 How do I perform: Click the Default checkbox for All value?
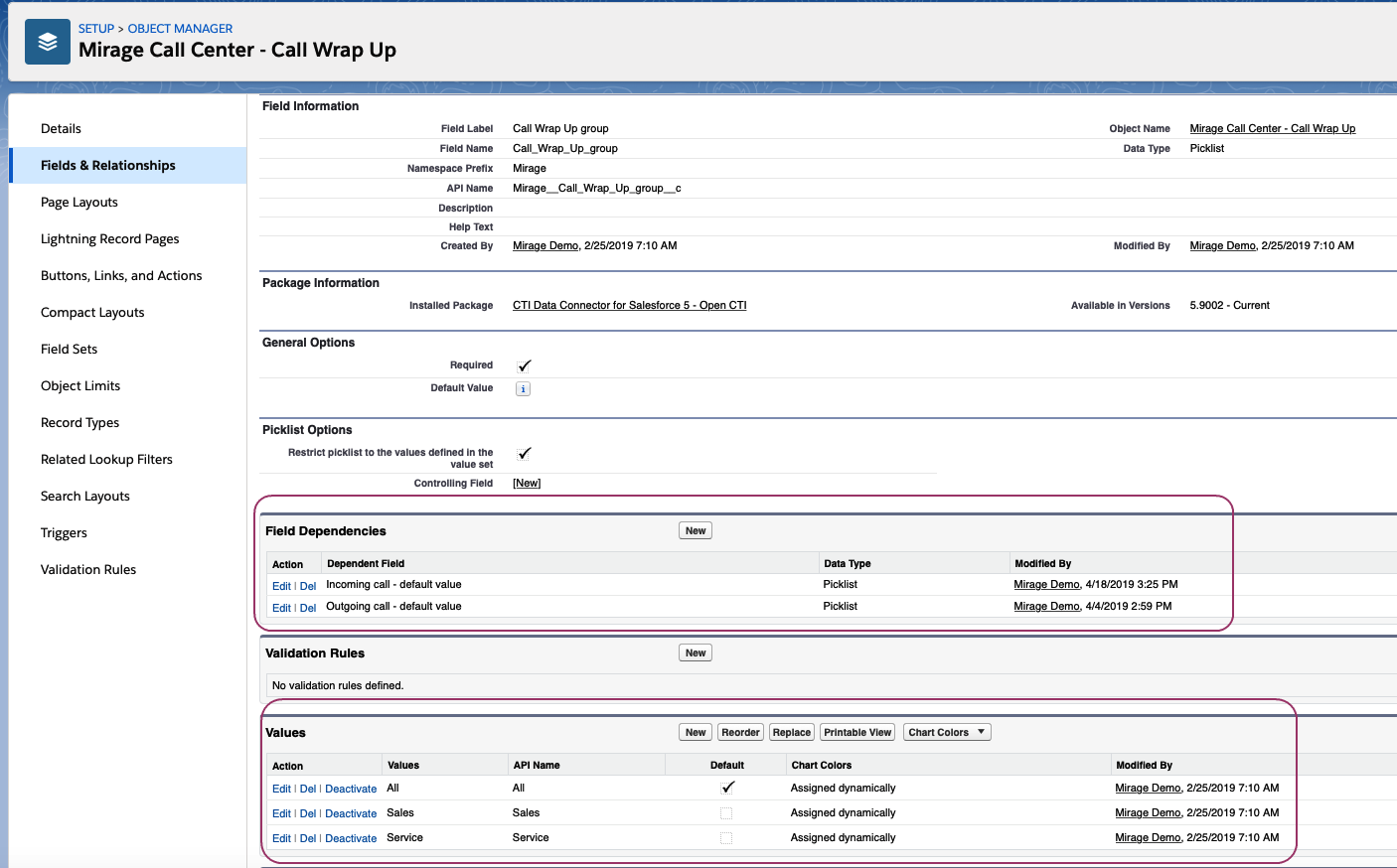click(727, 788)
